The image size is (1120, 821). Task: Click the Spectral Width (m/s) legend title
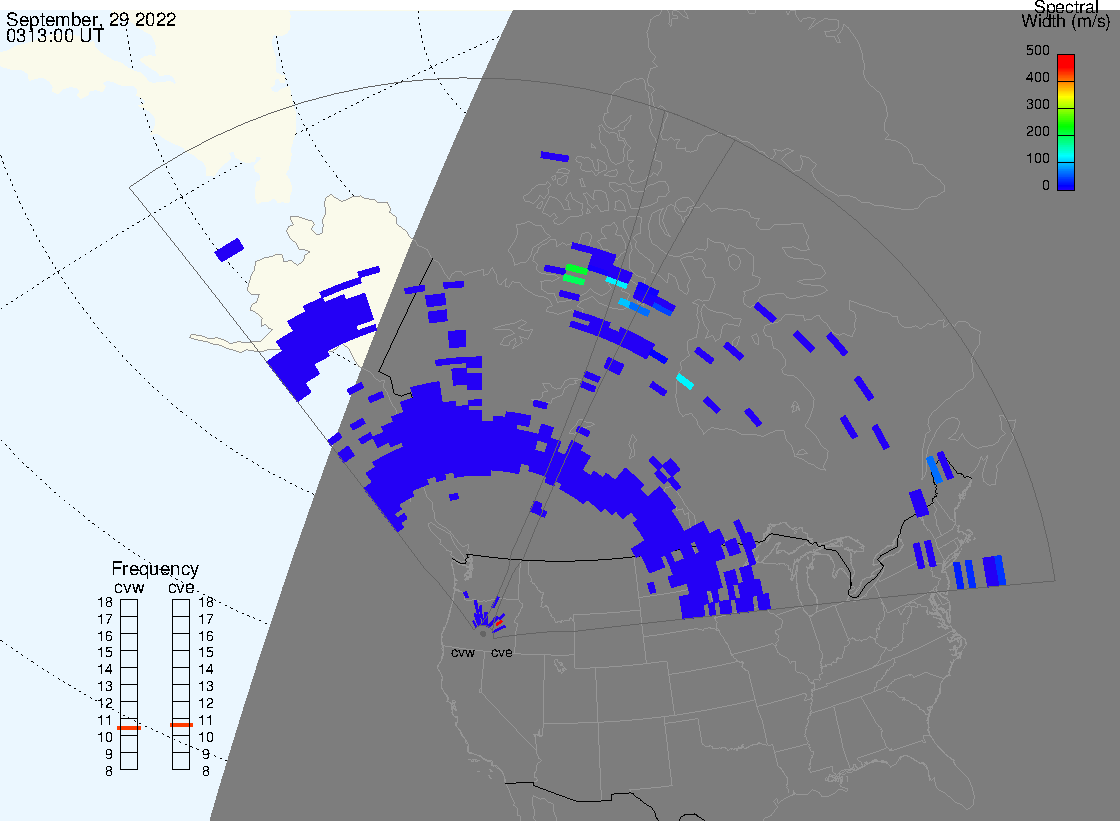pos(1065,14)
